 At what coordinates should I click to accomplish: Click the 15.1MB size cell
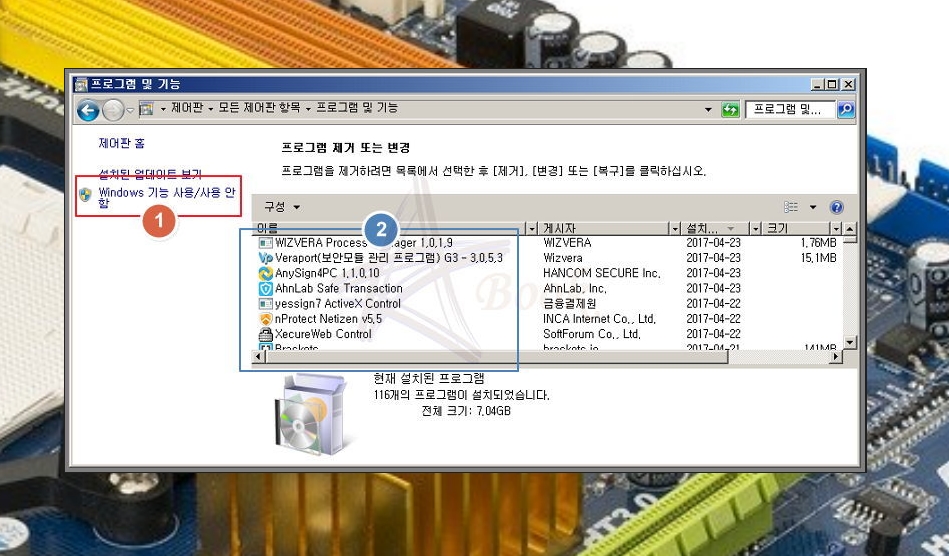click(819, 258)
